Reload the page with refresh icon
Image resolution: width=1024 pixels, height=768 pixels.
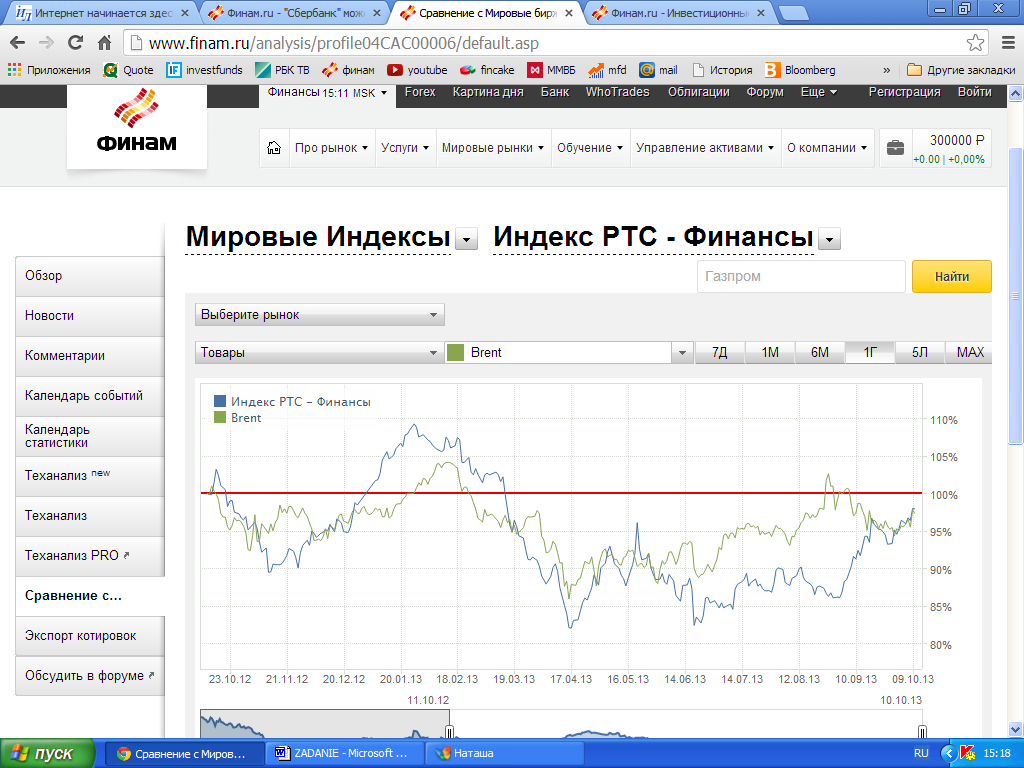tap(75, 43)
